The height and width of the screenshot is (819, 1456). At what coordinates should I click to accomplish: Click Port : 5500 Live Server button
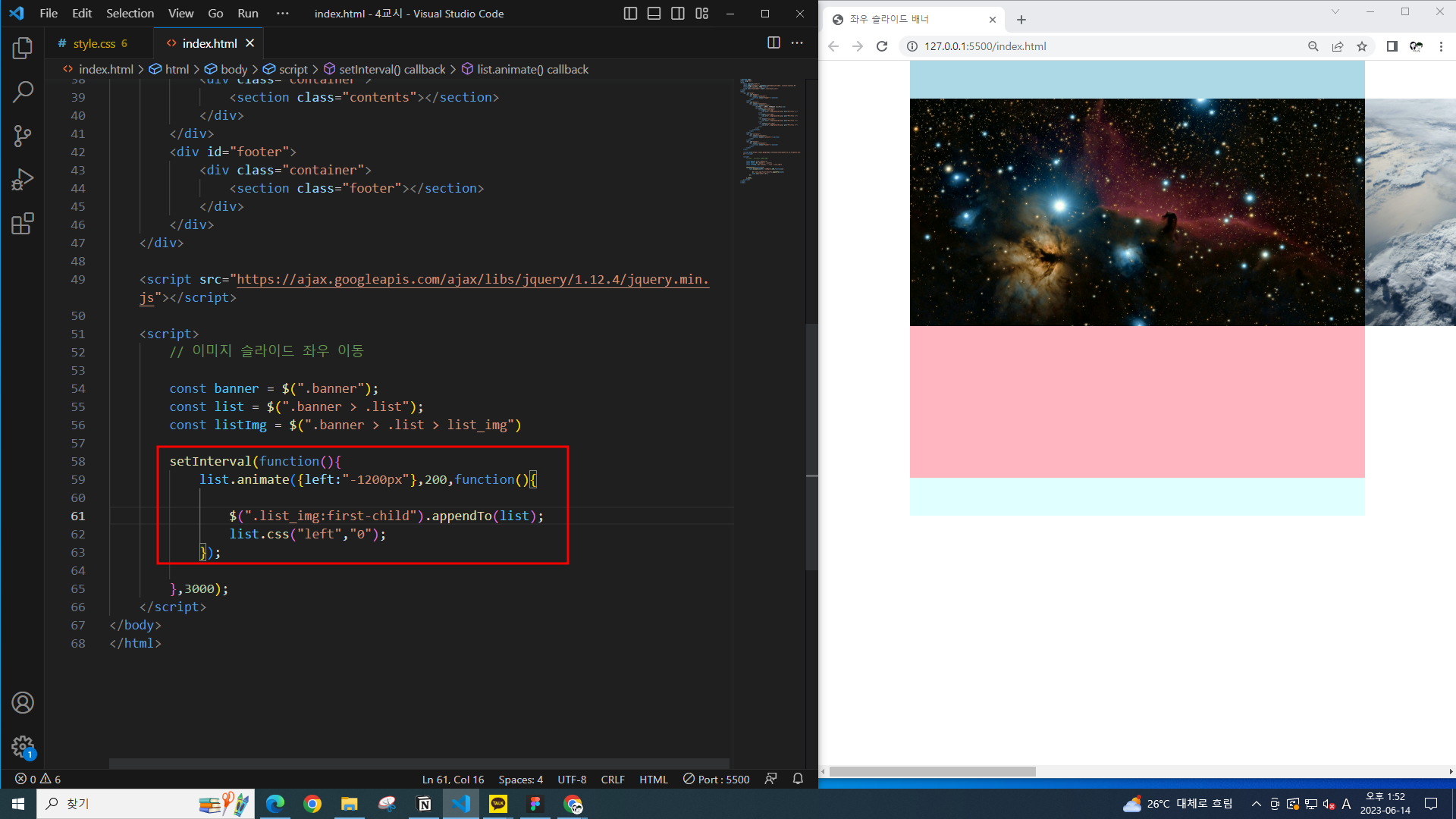[x=716, y=779]
